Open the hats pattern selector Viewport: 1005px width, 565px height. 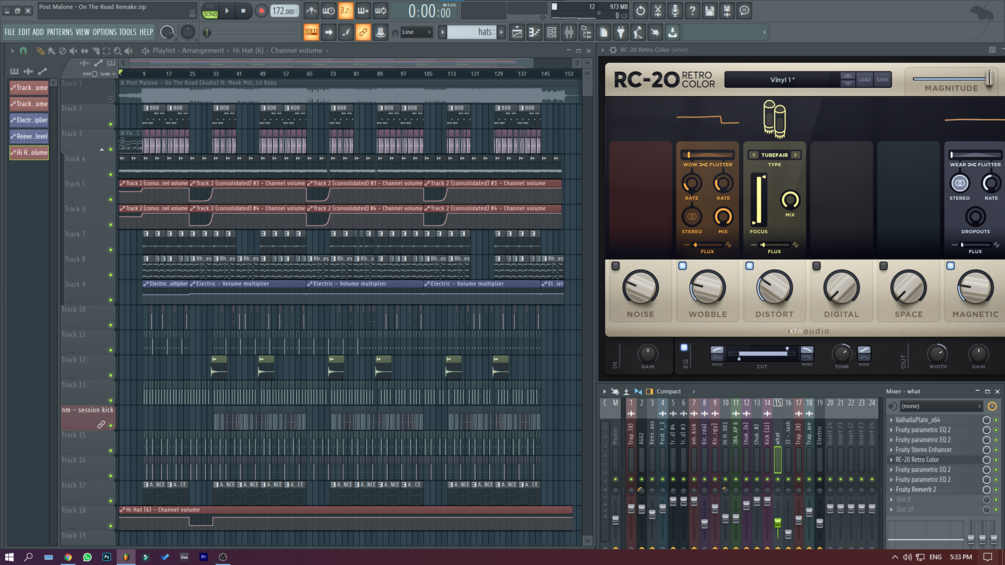pos(474,32)
